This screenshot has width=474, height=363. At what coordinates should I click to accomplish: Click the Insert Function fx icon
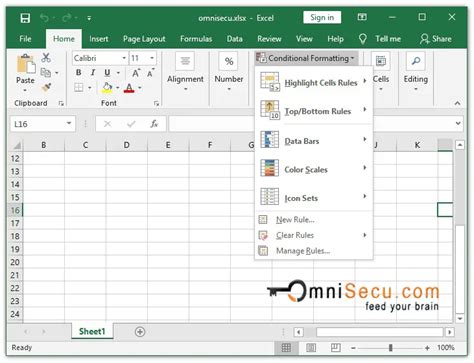(x=154, y=124)
